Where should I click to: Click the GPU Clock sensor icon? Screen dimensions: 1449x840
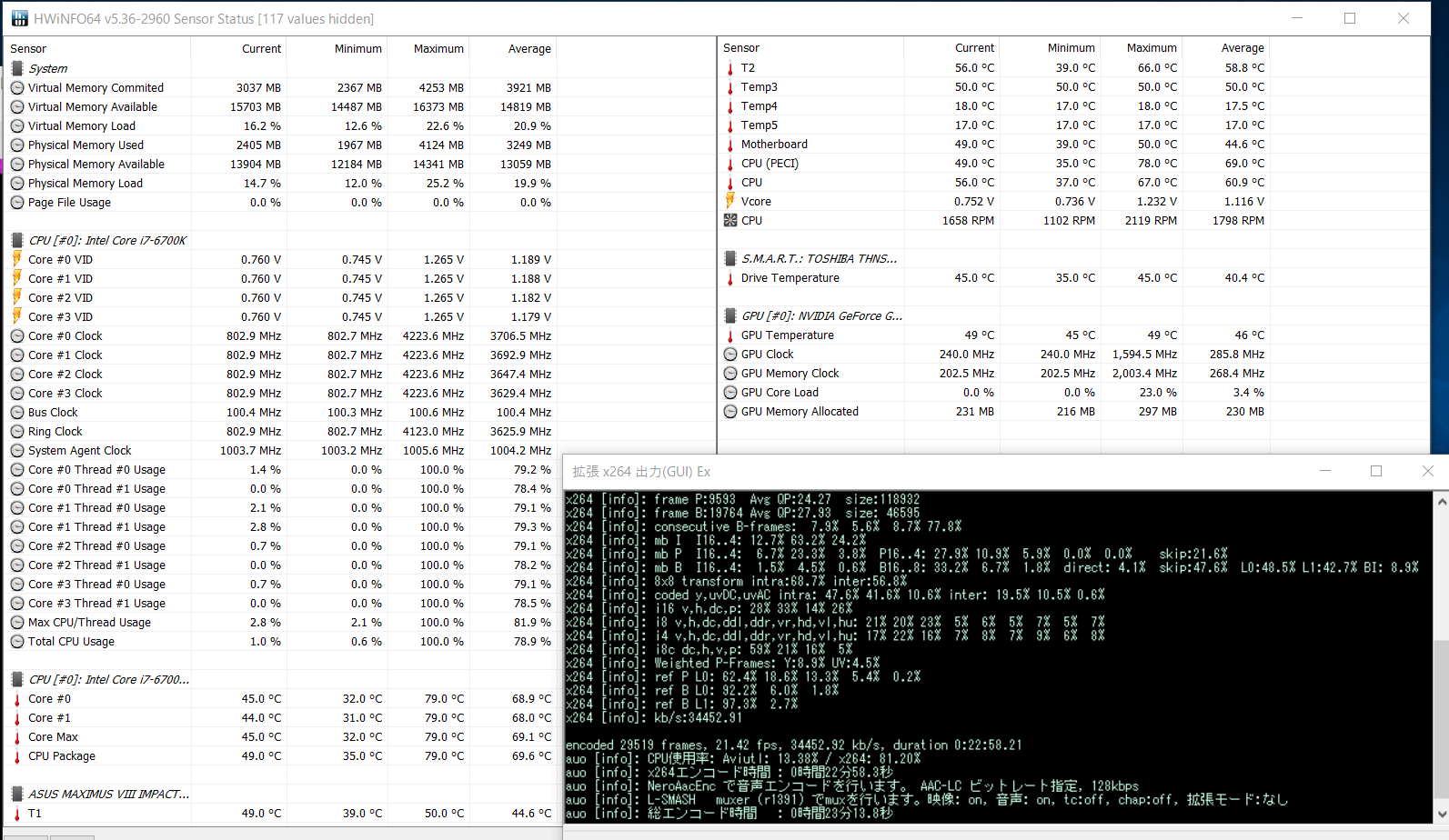point(730,354)
